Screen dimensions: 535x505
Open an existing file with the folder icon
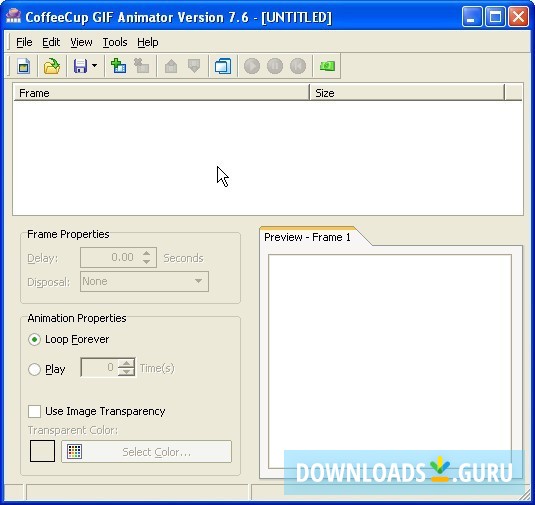[x=52, y=66]
